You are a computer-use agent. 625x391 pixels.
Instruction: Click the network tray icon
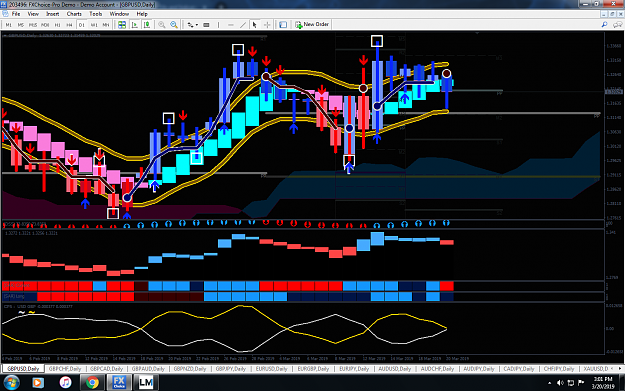pyautogui.click(x=570, y=383)
